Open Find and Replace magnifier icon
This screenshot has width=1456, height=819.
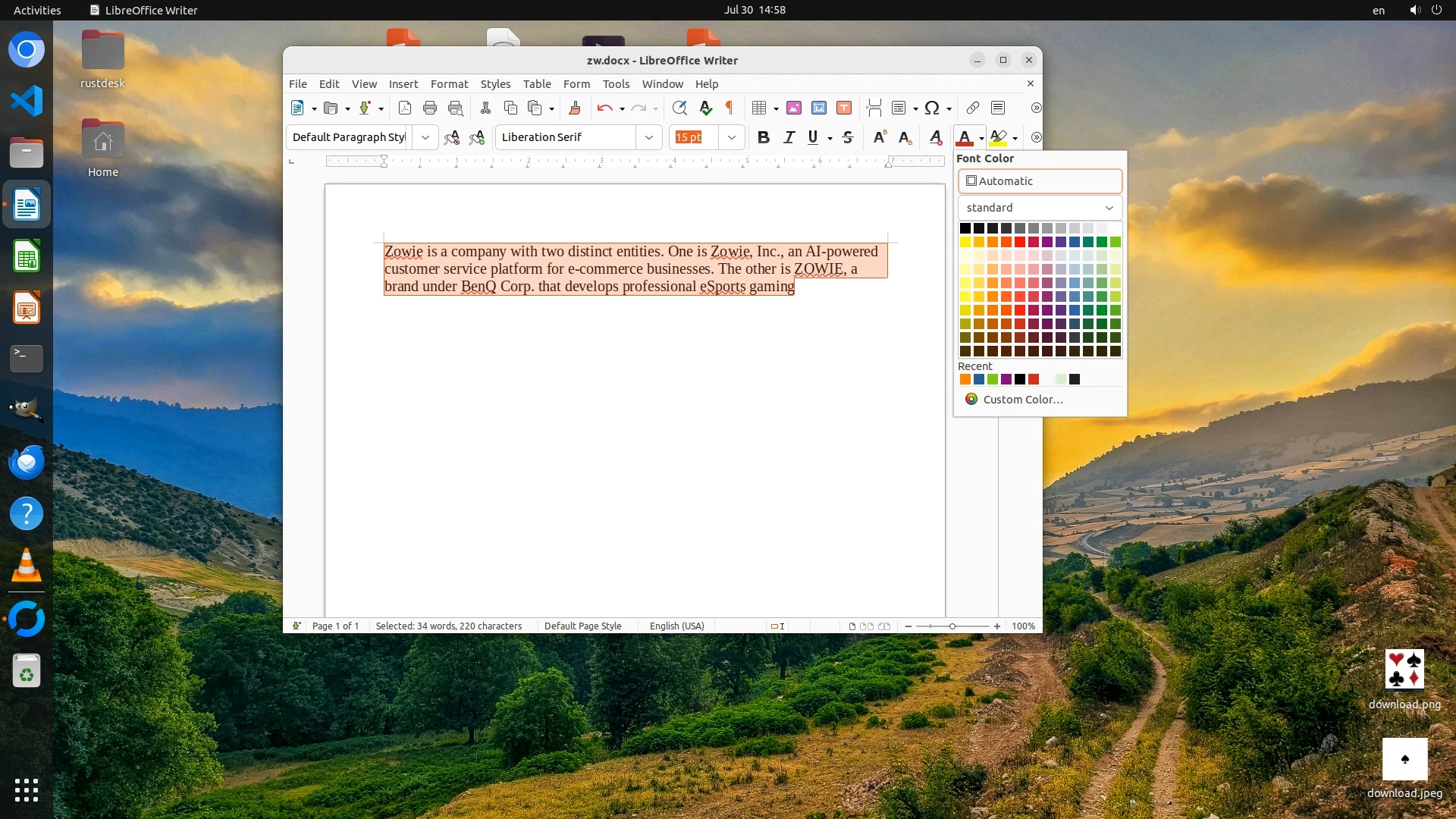679,108
